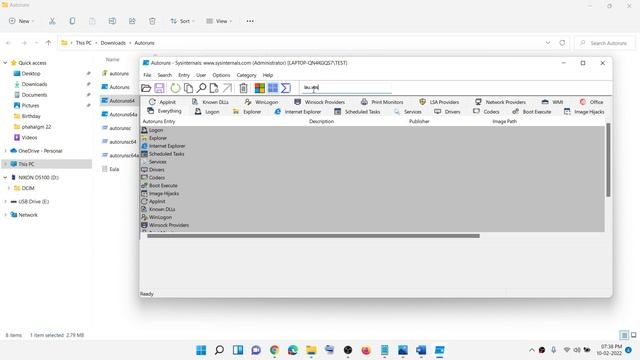Viewport: 640px width, 360px height.
Task: Click the This PC breadcrumb in address bar
Action: click(x=83, y=43)
